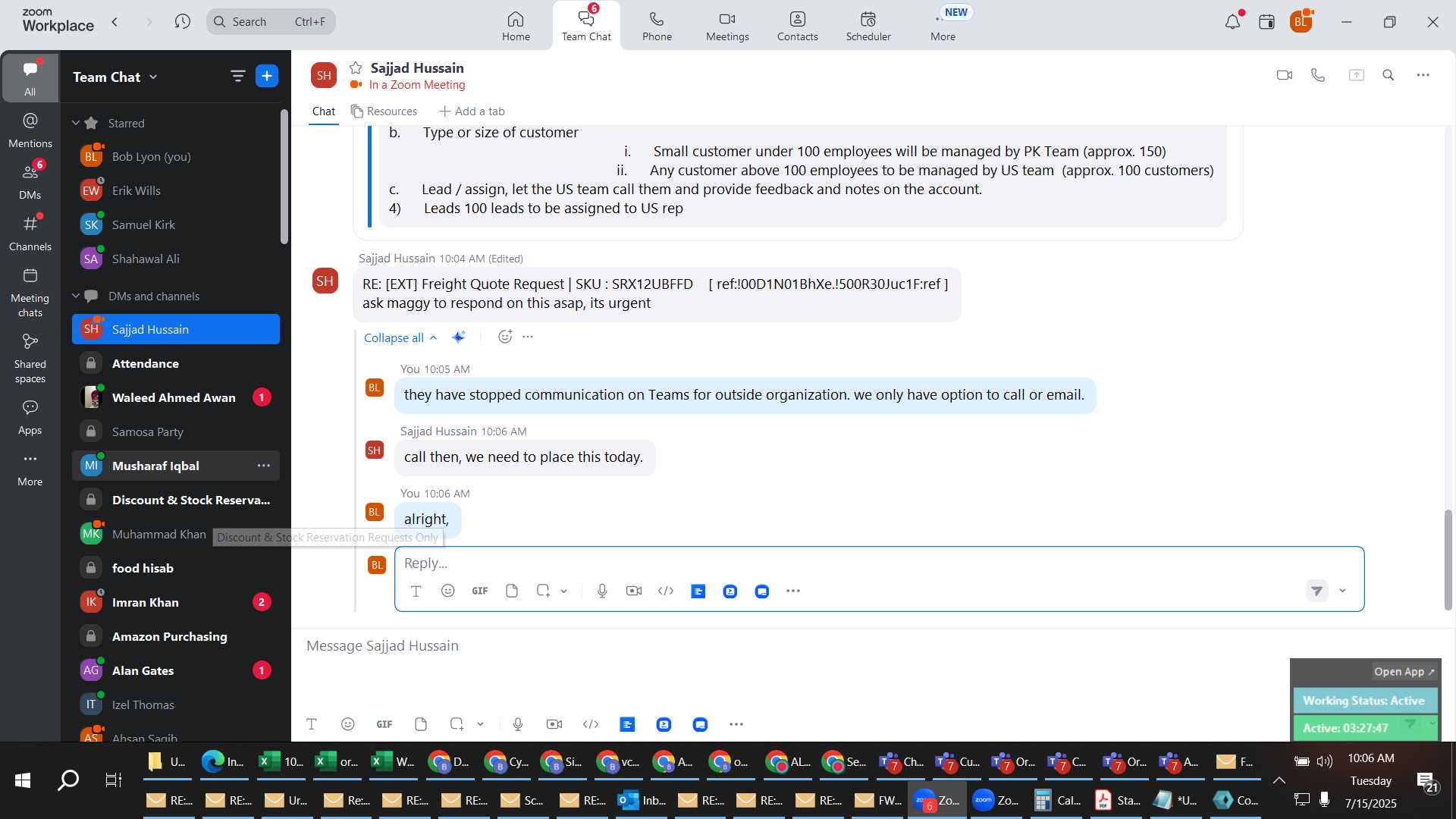The height and width of the screenshot is (819, 1456).
Task: Open the Team Chat filter icon
Action: 237,76
